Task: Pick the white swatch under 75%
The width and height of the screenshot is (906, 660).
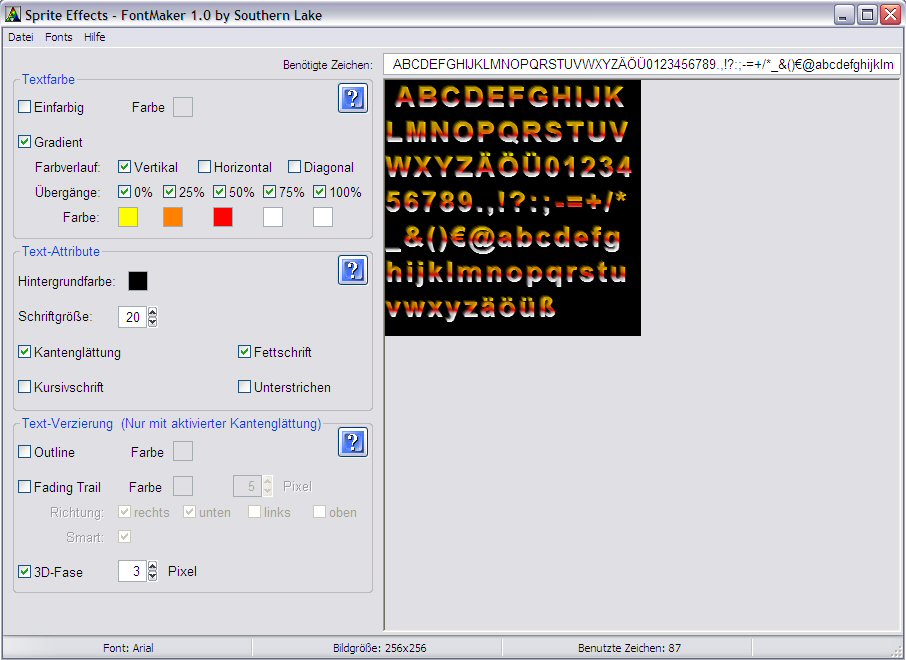Action: (x=273, y=217)
